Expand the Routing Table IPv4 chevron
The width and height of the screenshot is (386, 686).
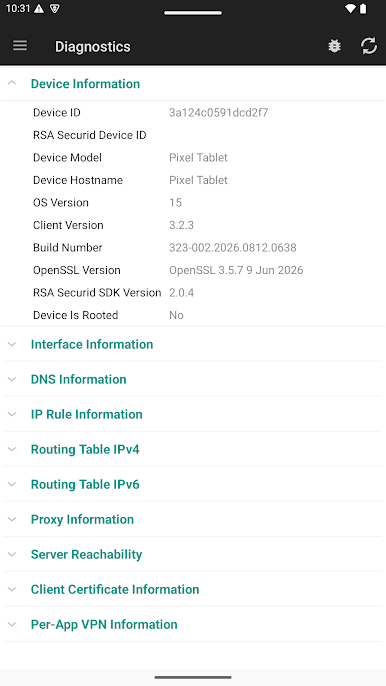[12, 449]
